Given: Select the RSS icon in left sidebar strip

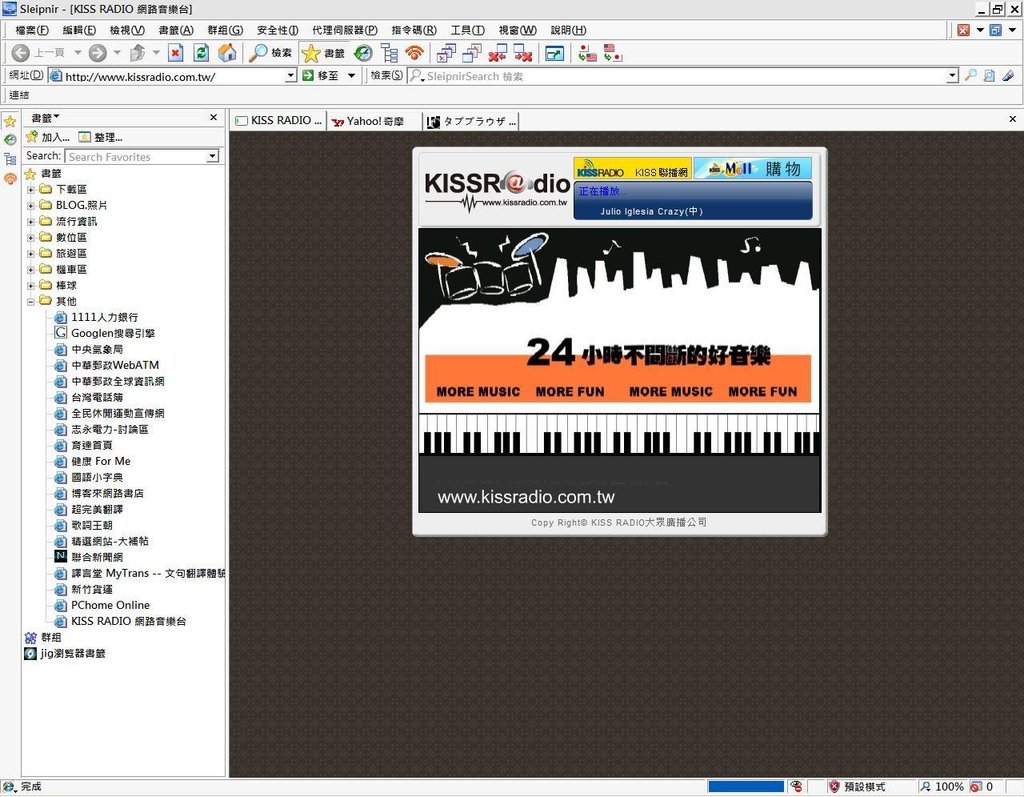Looking at the screenshot, I should (10, 178).
